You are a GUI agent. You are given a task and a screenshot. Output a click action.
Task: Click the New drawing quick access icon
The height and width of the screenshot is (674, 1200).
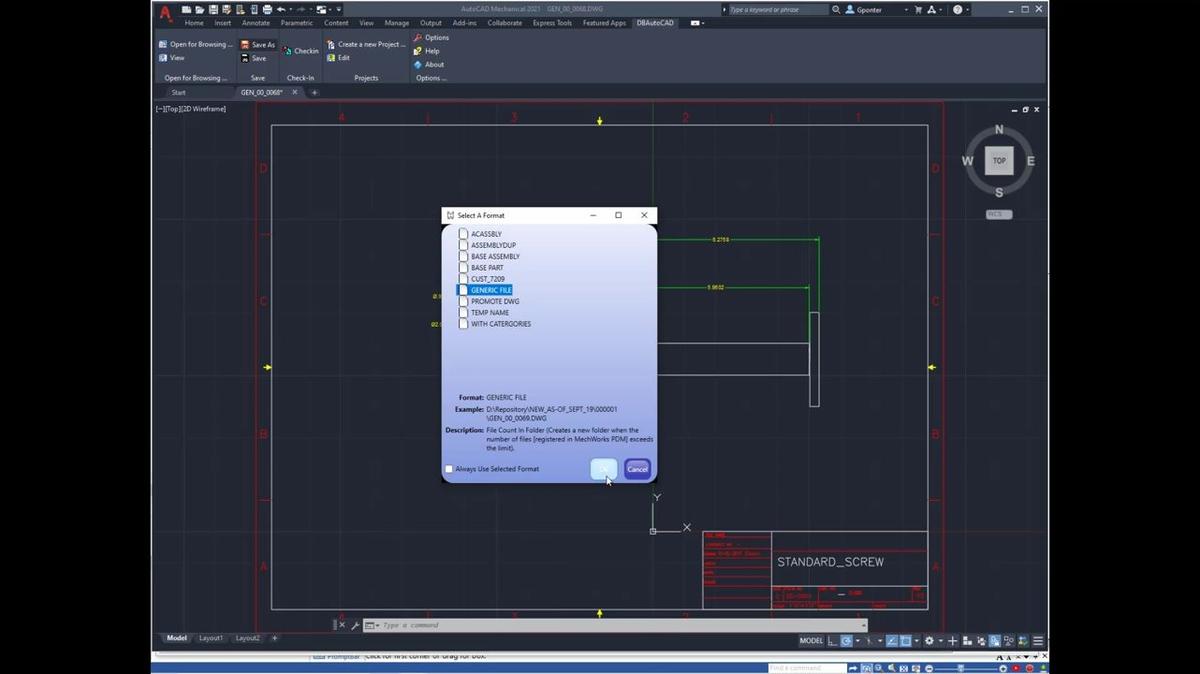[x=186, y=10]
